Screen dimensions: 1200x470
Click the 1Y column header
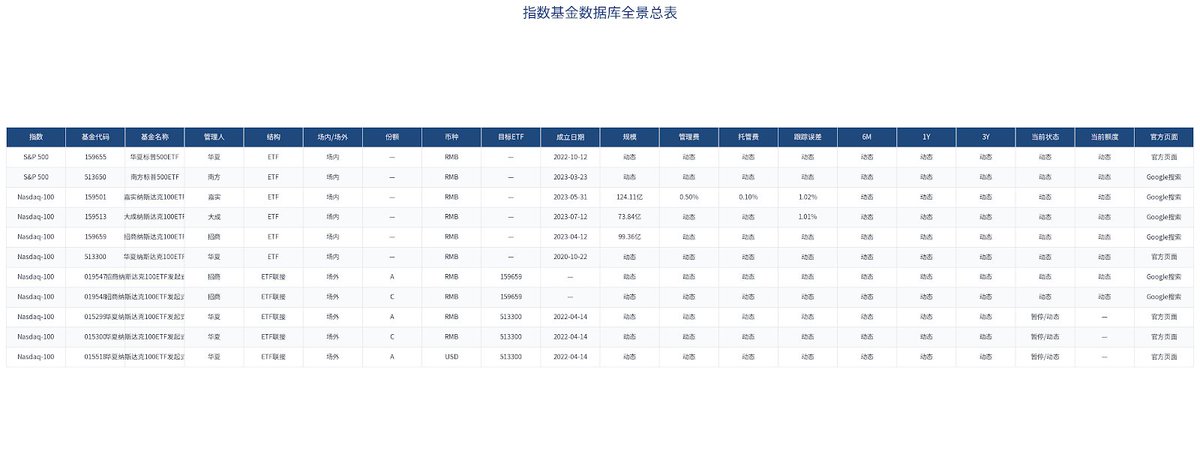pyautogui.click(x=926, y=137)
